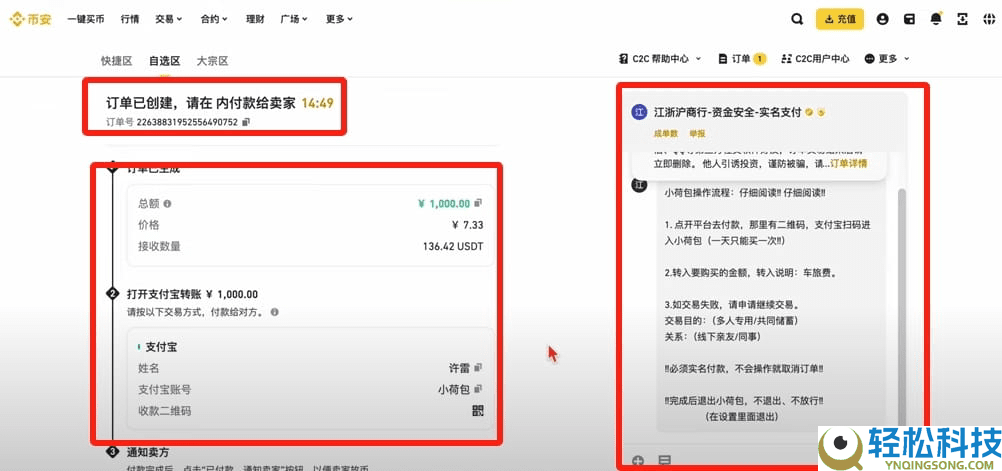
Task: Copy the total amount ¥1,000.00
Action: [x=479, y=203]
